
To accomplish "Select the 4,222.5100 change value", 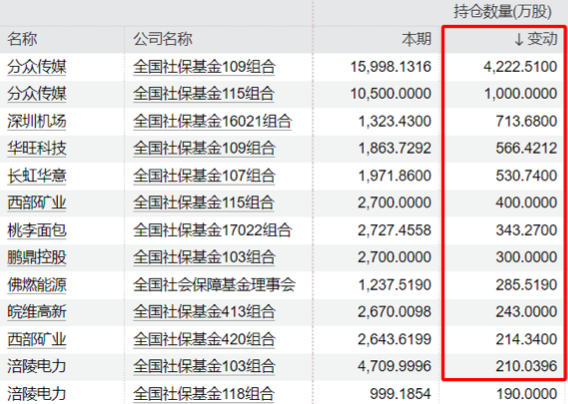I will coord(521,67).
